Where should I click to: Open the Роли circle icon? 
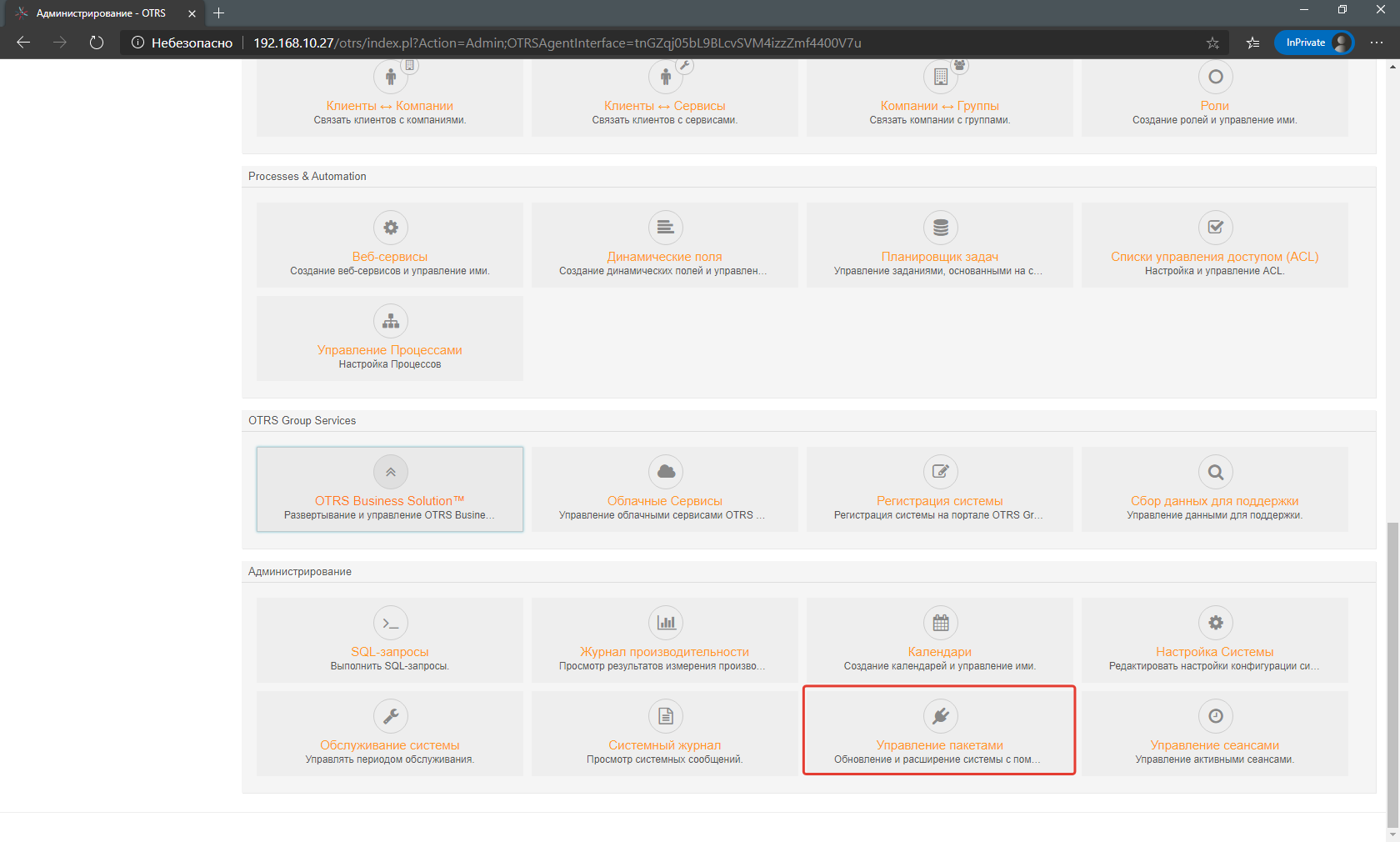[x=1216, y=77]
